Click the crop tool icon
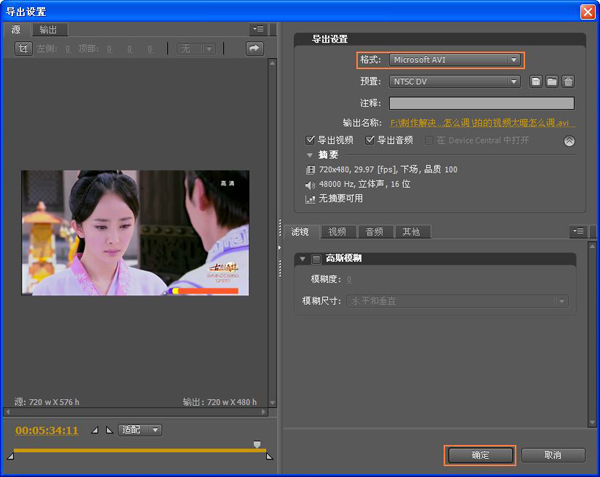Image resolution: width=600 pixels, height=477 pixels. [23, 49]
